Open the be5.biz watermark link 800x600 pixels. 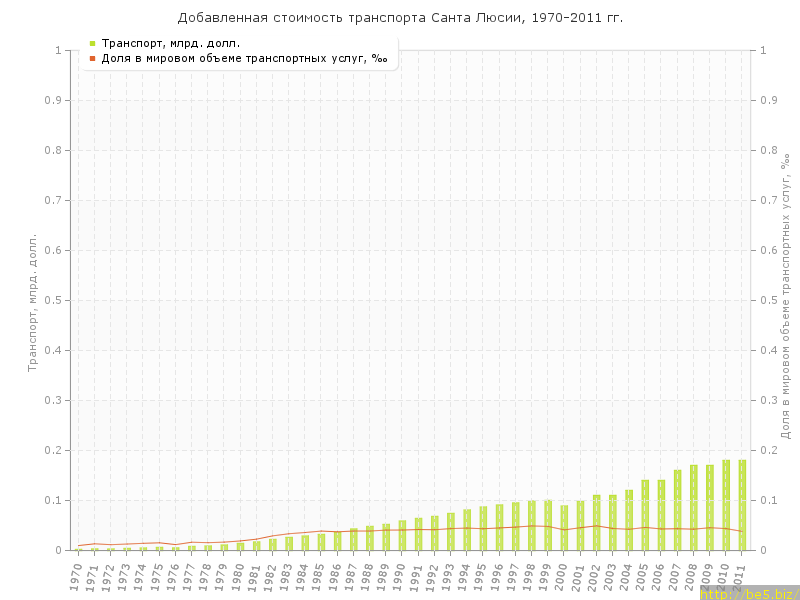pyautogui.click(x=749, y=593)
